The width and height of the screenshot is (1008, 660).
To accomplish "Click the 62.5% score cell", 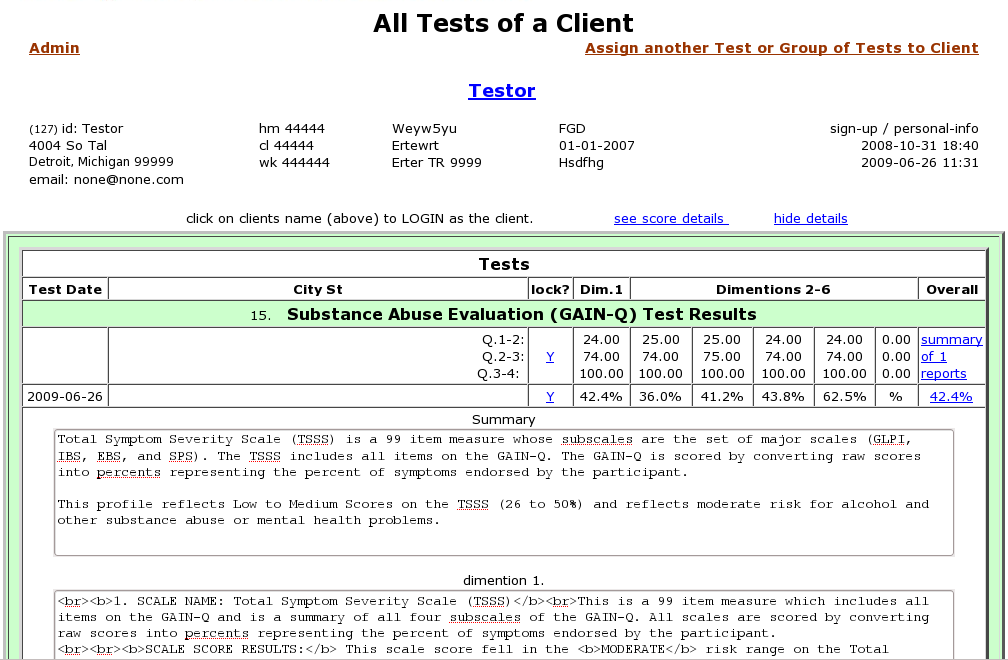I will pyautogui.click(x=844, y=397).
